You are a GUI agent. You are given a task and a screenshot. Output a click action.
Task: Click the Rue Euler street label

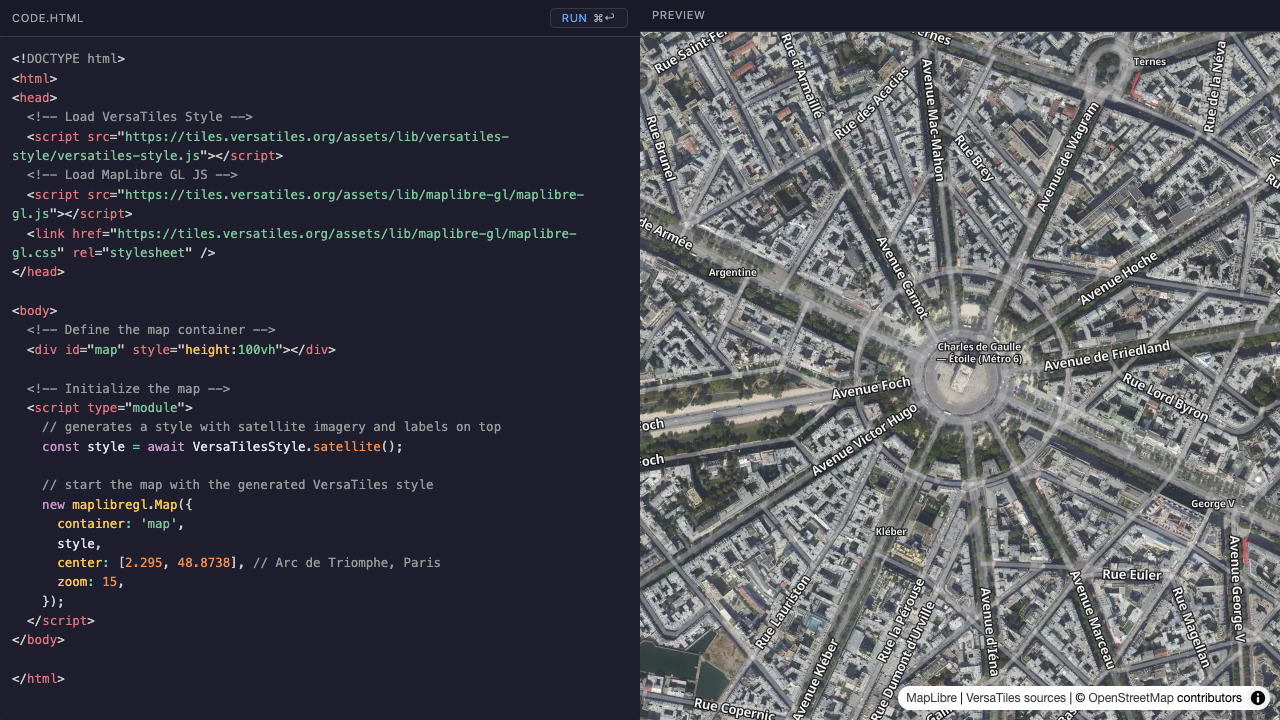[1132, 575]
